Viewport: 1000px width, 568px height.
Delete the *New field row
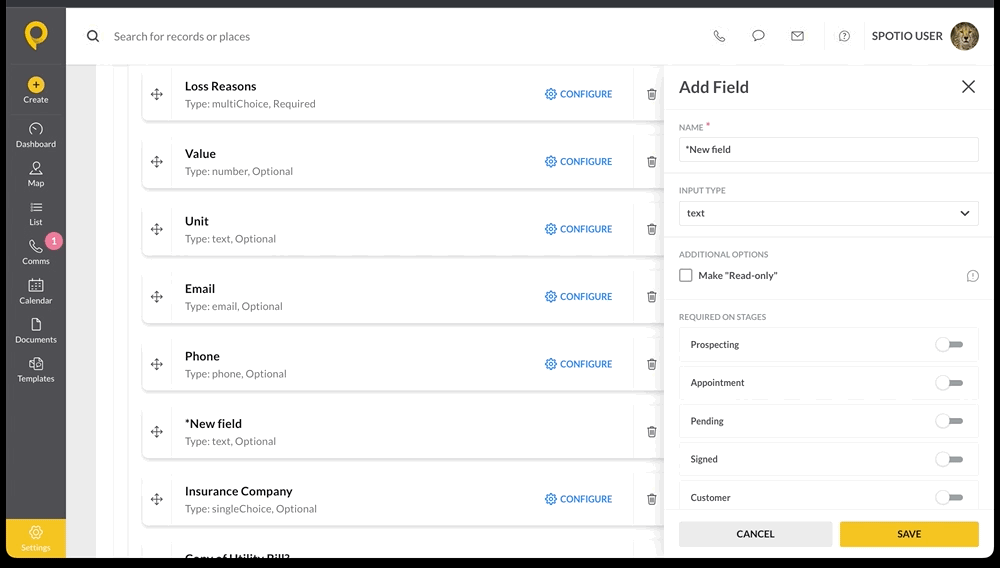pyautogui.click(x=652, y=432)
